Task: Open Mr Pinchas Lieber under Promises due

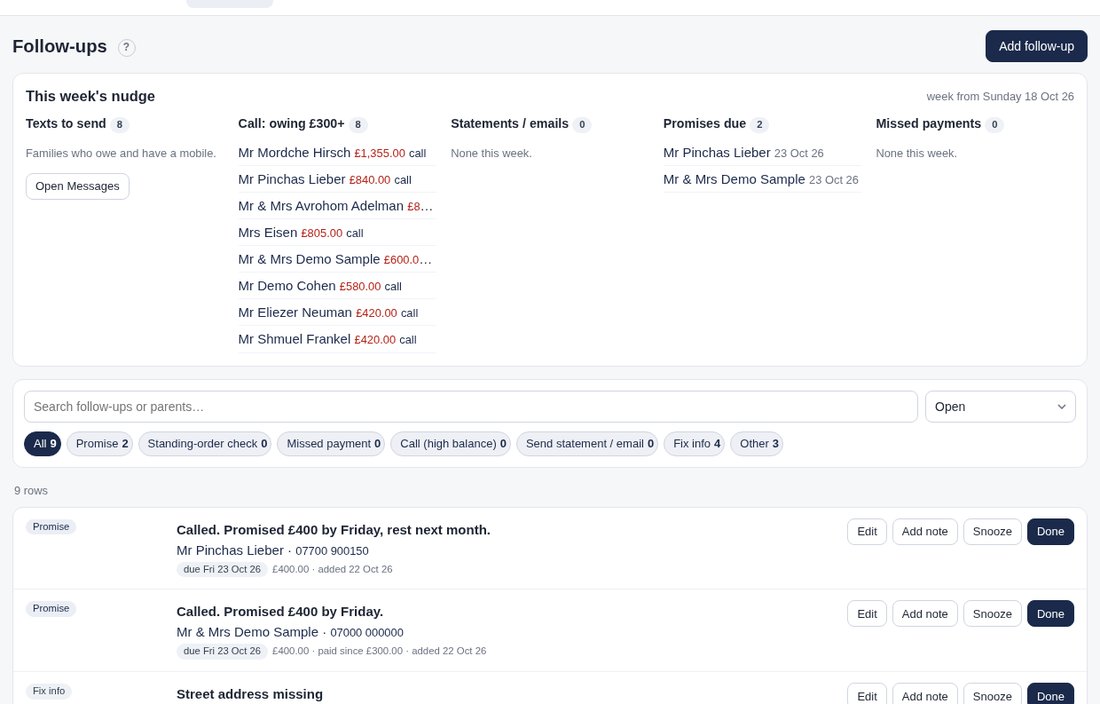Action: point(762,153)
